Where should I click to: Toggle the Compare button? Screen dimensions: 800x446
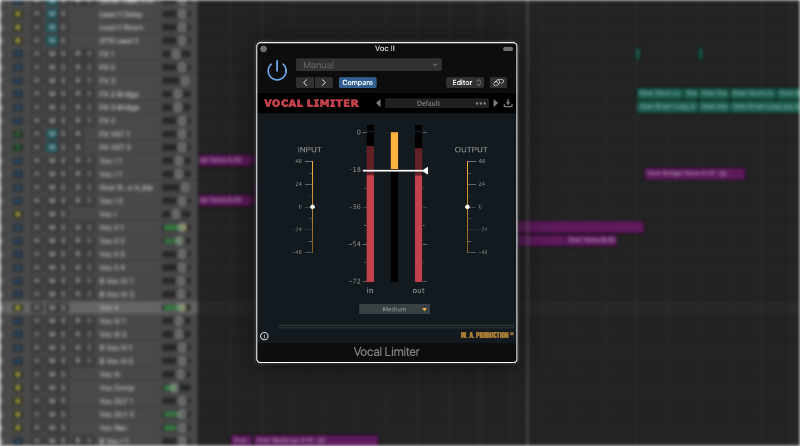(358, 83)
